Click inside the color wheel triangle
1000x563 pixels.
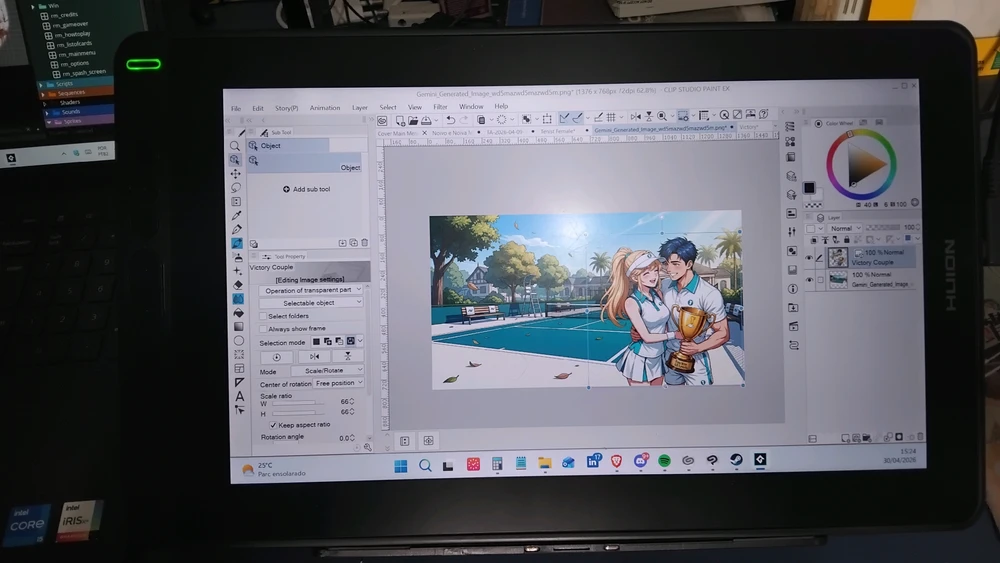pos(866,165)
